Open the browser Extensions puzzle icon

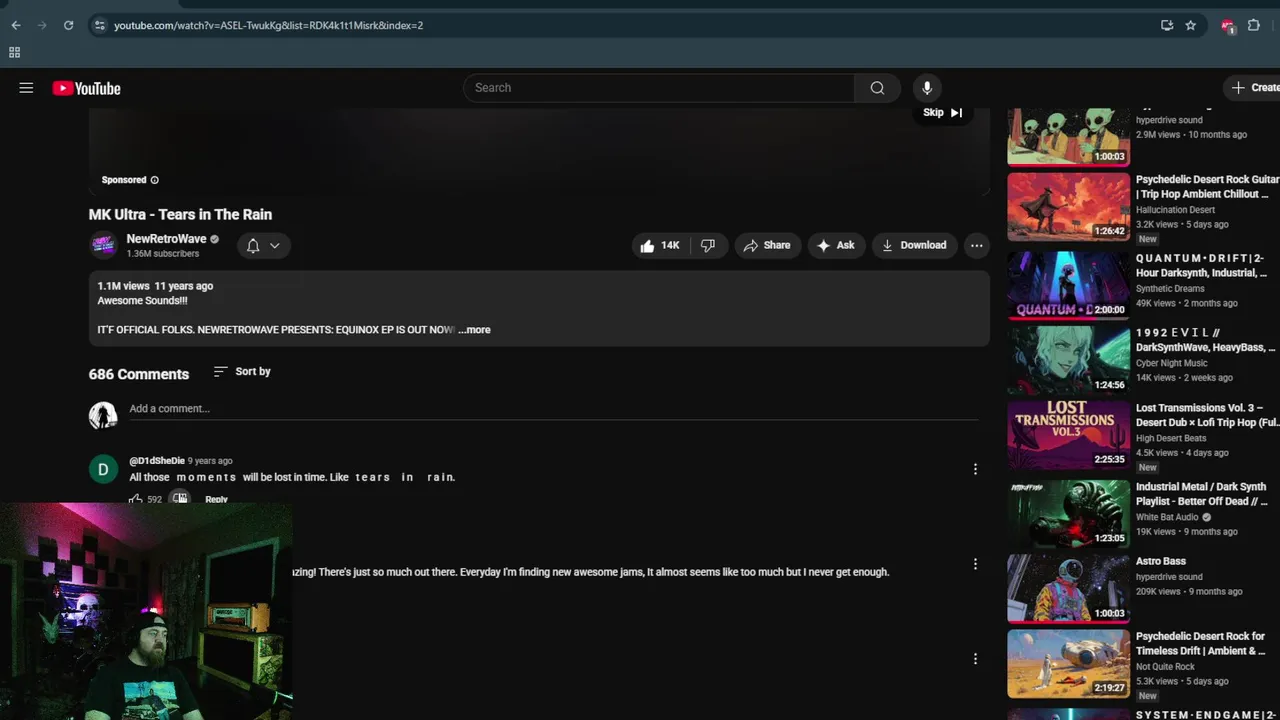[1254, 25]
